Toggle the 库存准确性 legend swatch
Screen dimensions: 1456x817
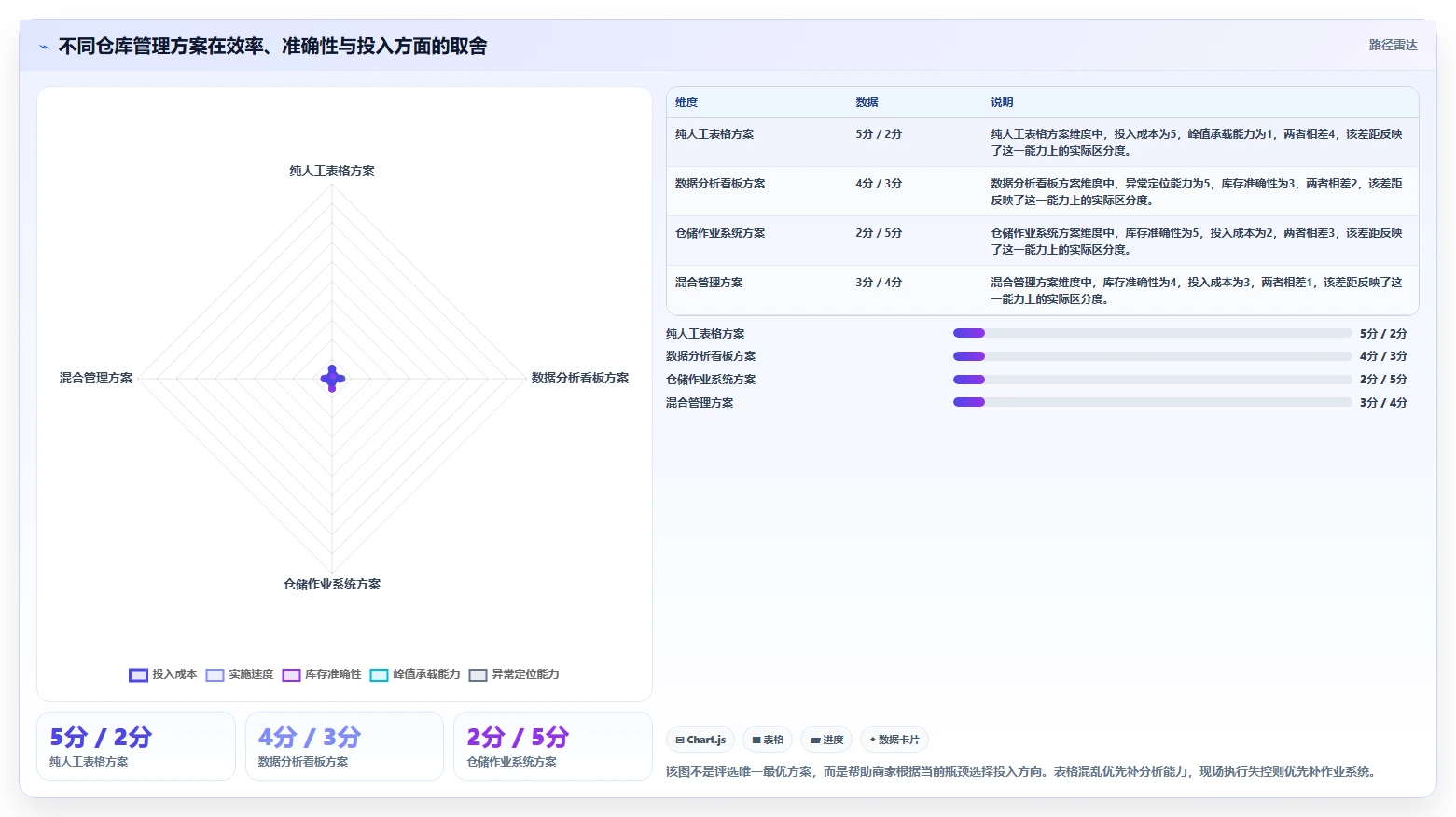tap(291, 674)
